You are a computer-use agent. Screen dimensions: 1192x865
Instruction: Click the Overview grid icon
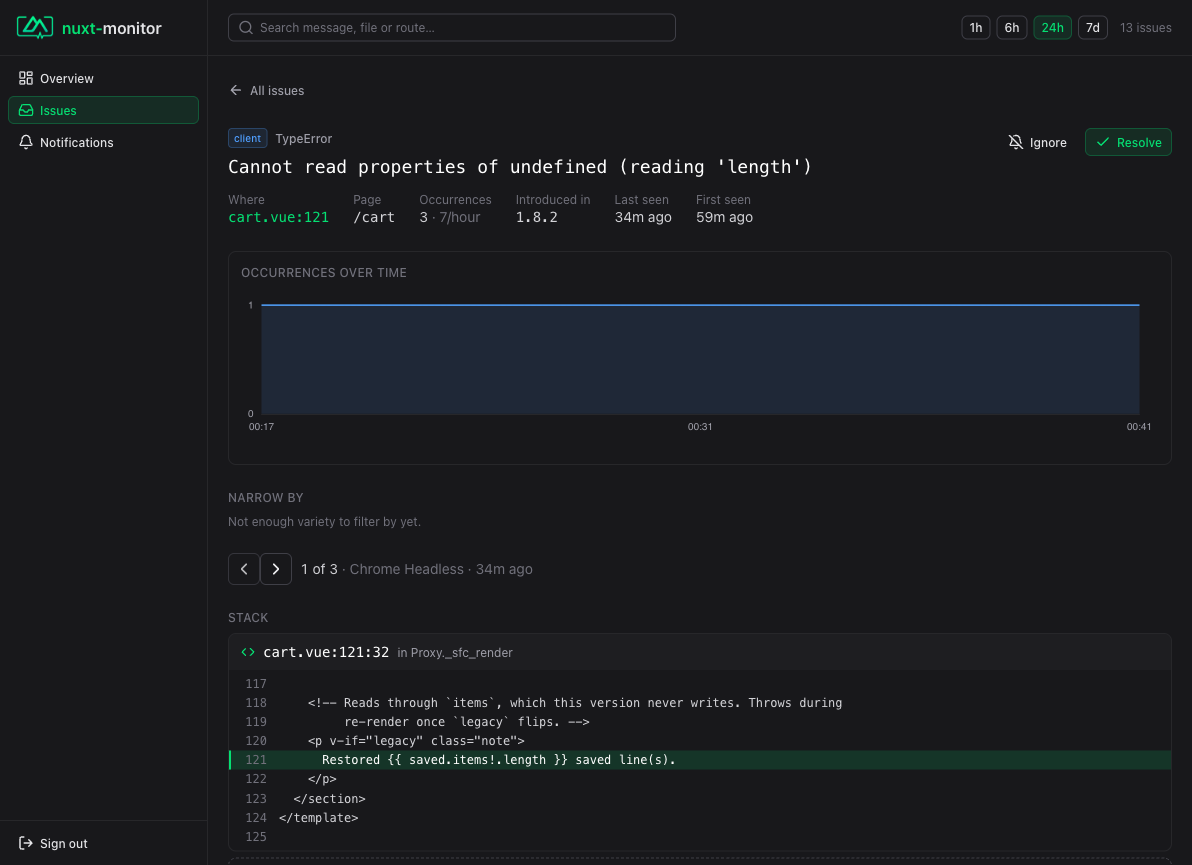click(x=26, y=78)
